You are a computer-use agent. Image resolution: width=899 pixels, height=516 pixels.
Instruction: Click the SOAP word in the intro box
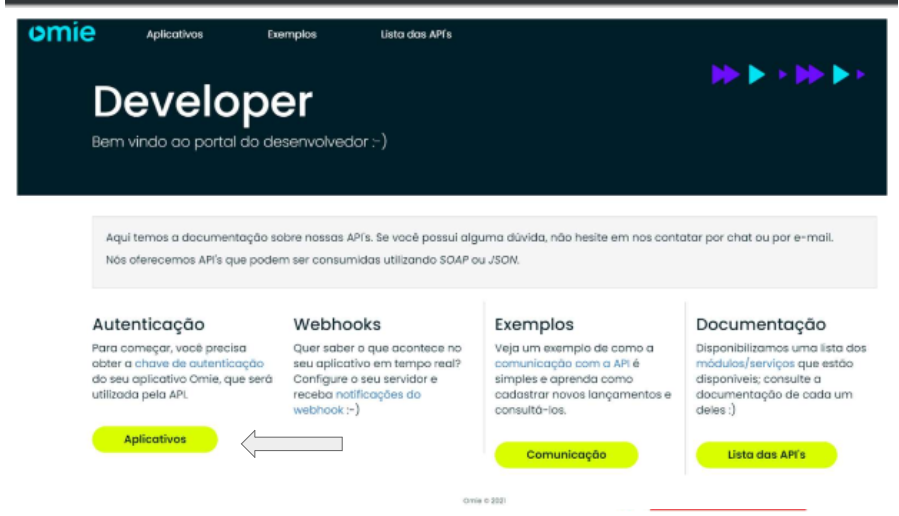(x=454, y=260)
